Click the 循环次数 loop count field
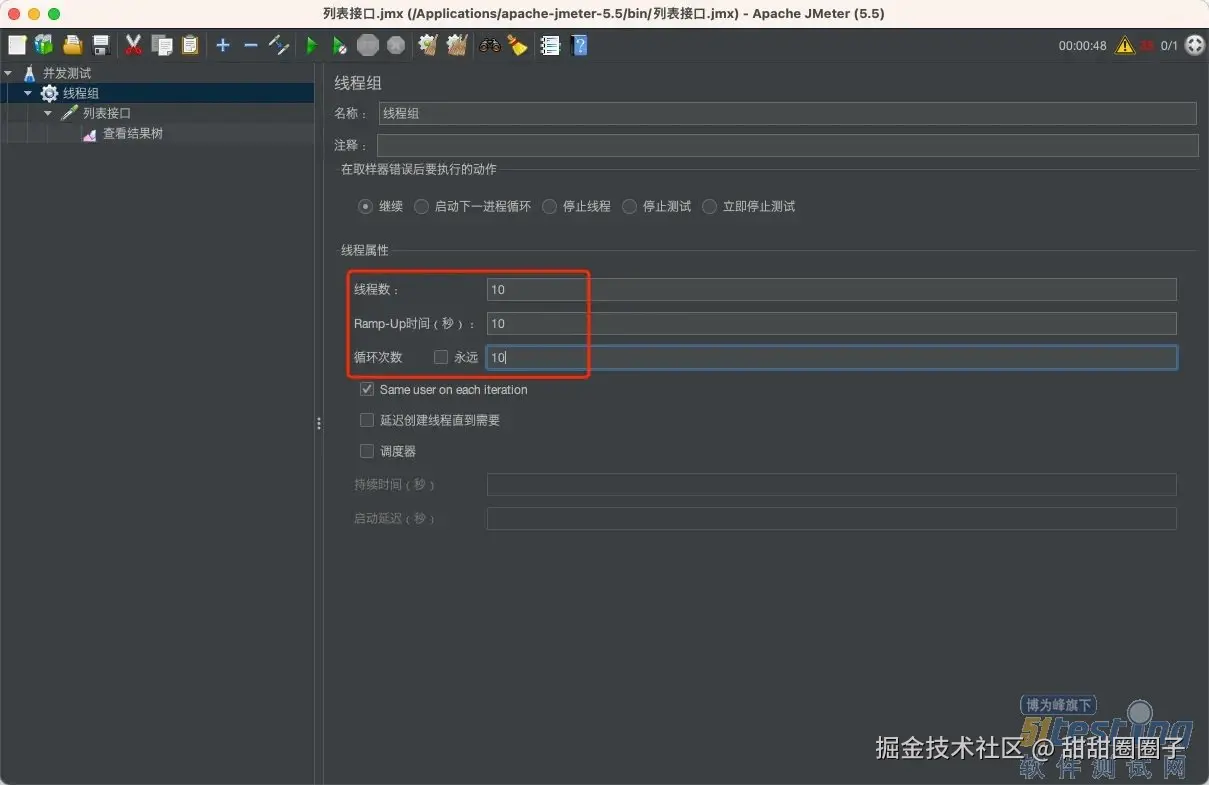Viewport: 1209px width, 785px height. tap(831, 357)
